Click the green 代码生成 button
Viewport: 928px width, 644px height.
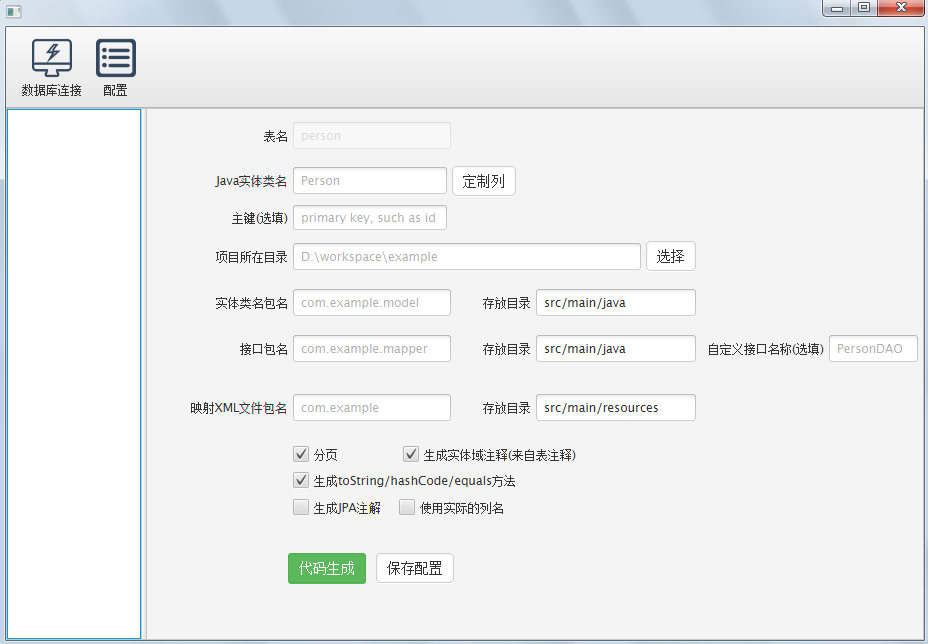[327, 568]
